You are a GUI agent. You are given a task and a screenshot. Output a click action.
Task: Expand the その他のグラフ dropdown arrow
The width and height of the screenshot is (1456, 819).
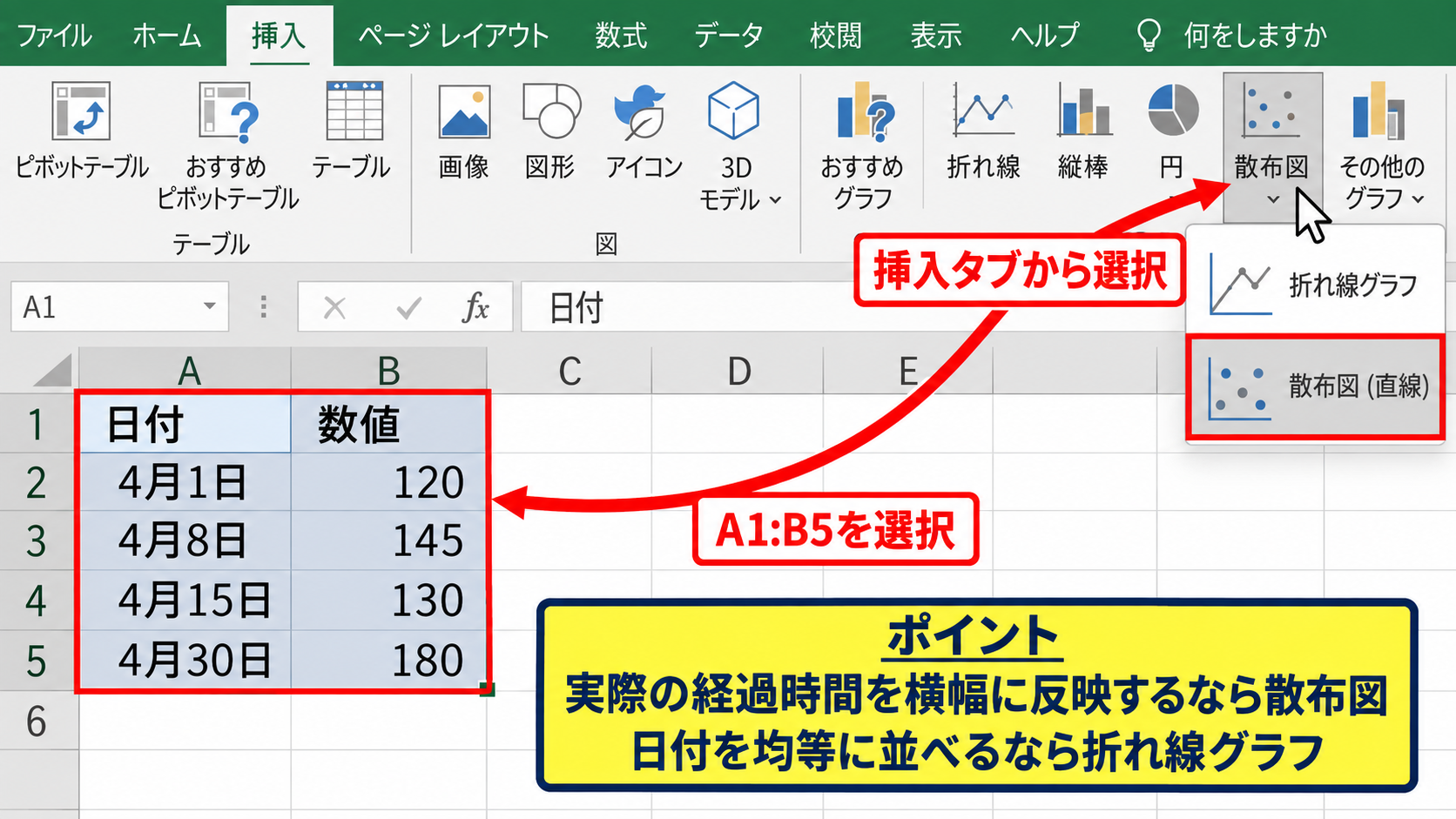[x=1419, y=199]
